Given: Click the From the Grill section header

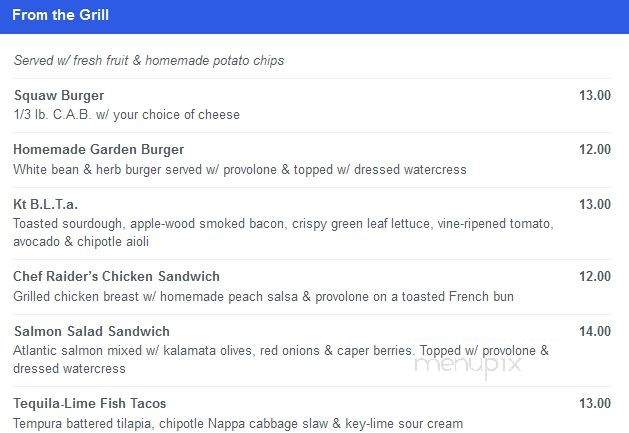Looking at the screenshot, I should (61, 15).
